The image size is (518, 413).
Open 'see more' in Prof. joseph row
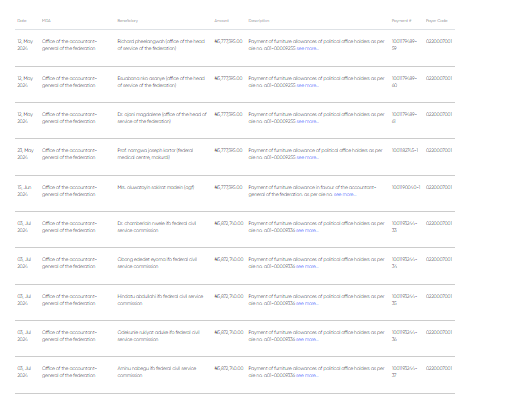(x=308, y=157)
